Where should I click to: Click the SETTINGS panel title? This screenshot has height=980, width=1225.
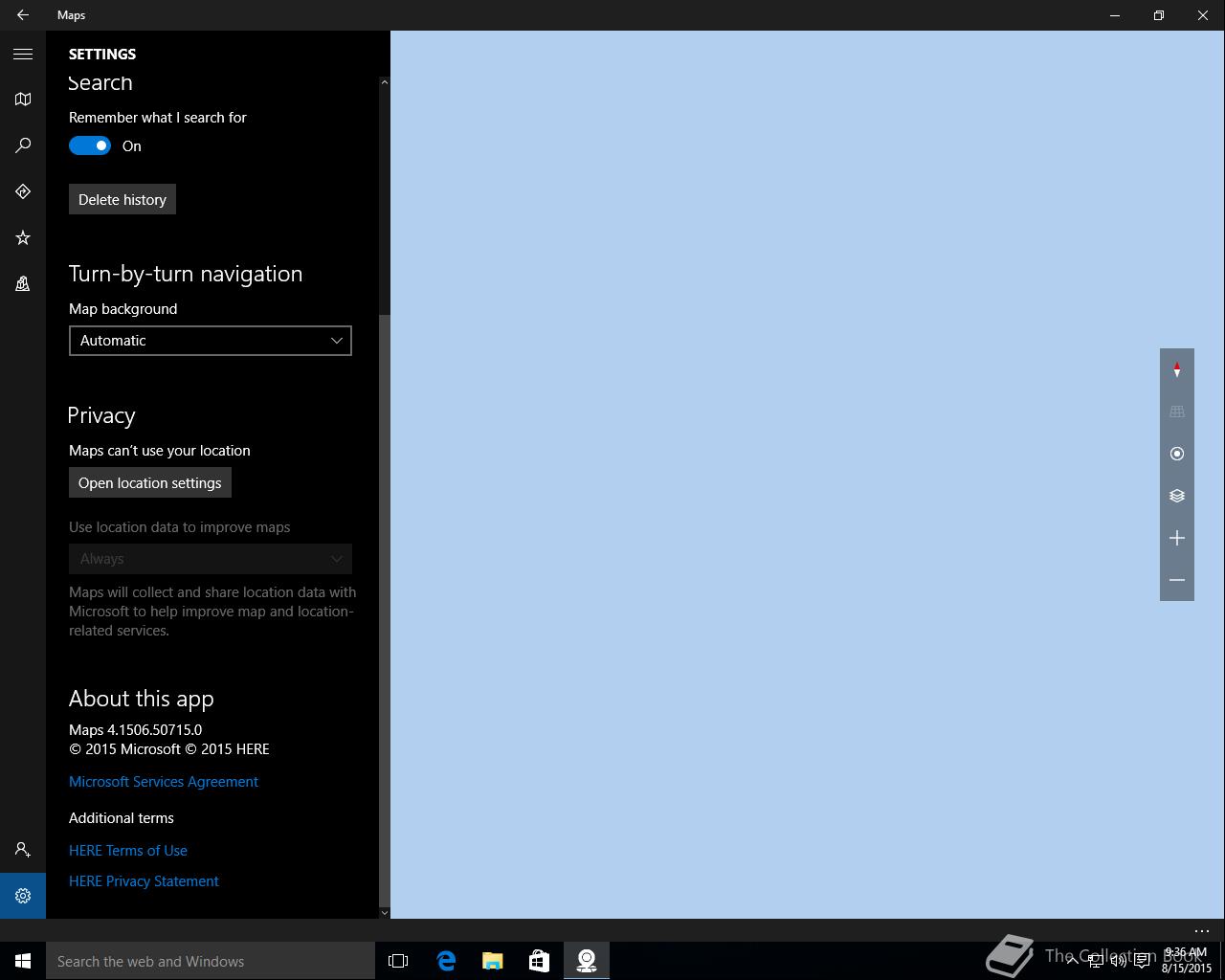pyautogui.click(x=102, y=55)
